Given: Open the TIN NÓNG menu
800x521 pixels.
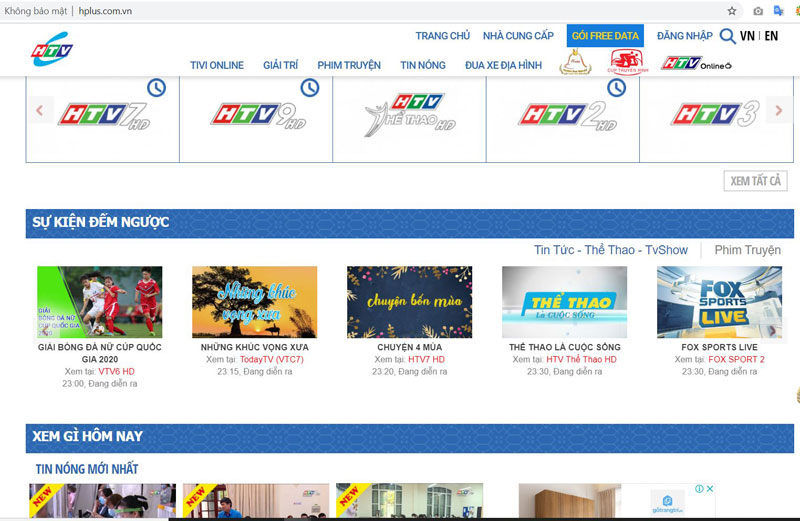Looking at the screenshot, I should click(423, 65).
